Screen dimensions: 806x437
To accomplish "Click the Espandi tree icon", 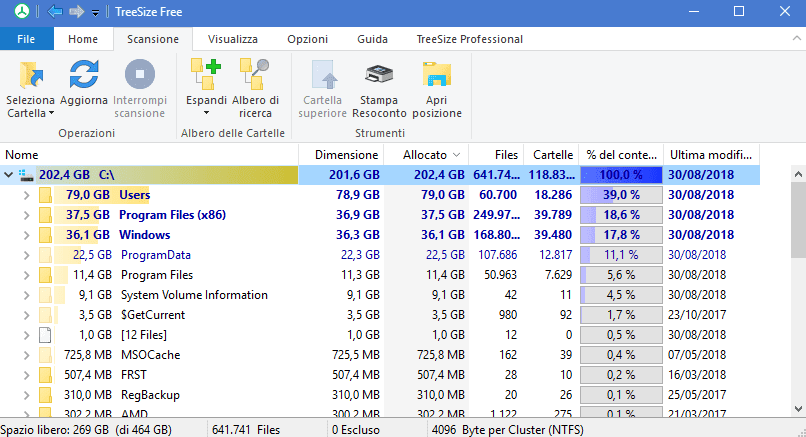I will click(206, 77).
